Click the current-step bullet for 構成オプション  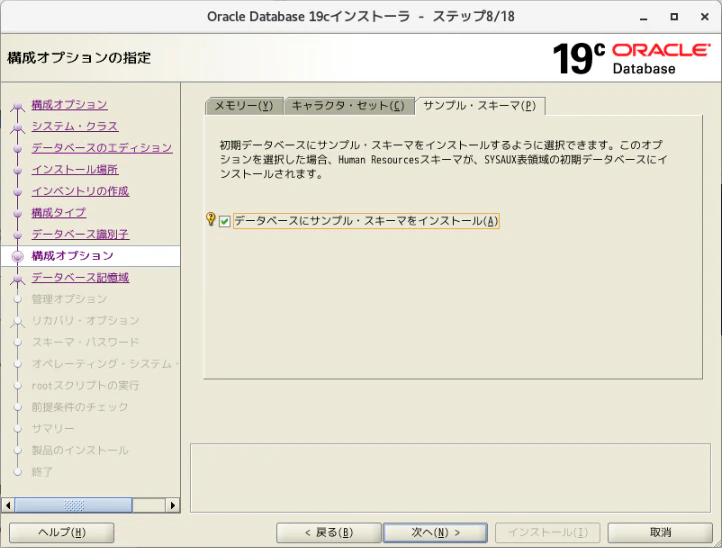point(17,257)
